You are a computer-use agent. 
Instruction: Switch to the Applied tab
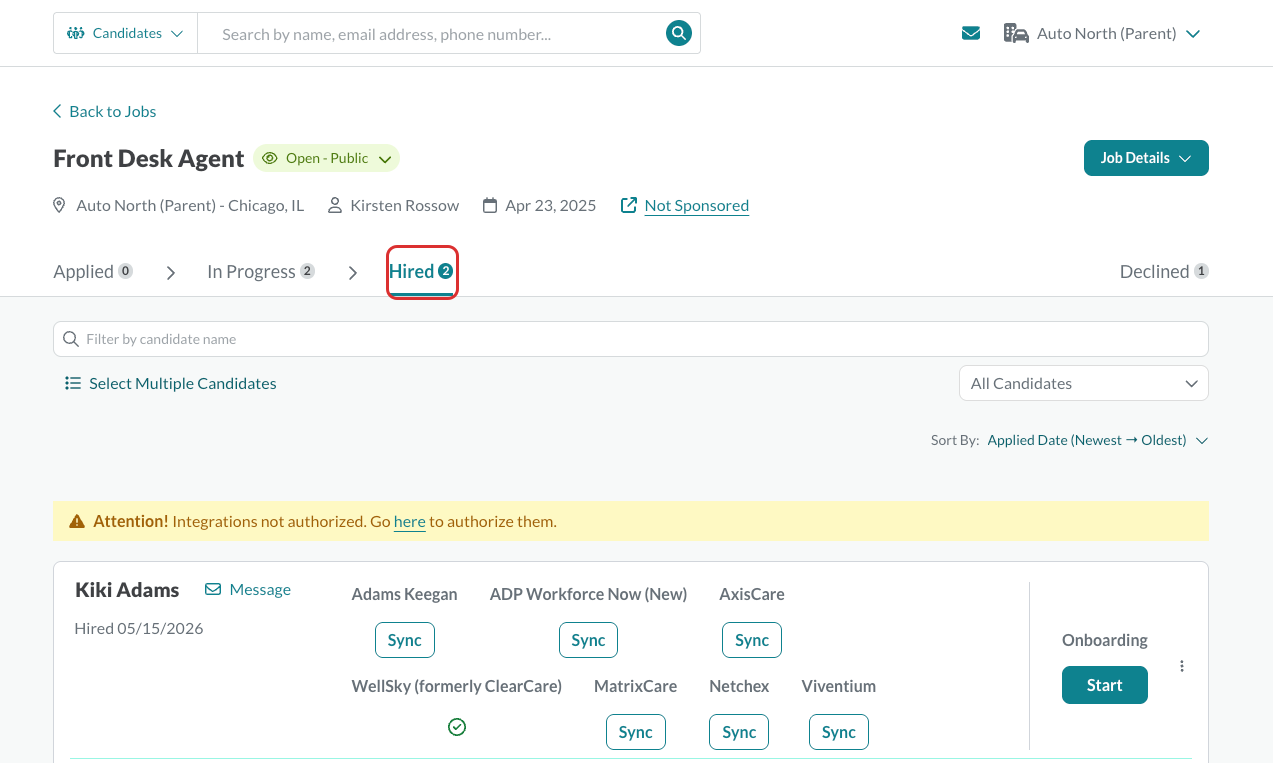[x=93, y=271]
